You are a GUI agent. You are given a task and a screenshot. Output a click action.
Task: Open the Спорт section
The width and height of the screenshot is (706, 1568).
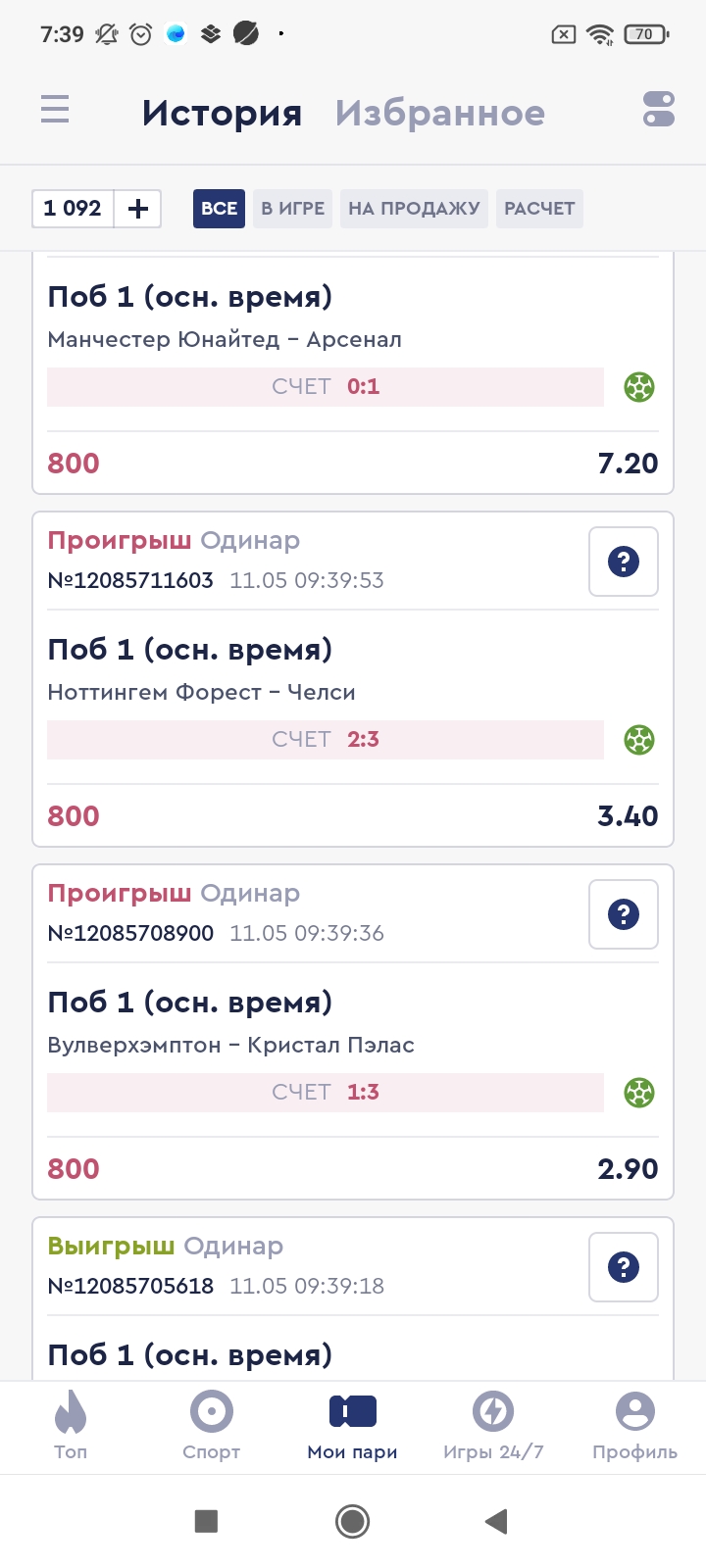coord(212,1426)
